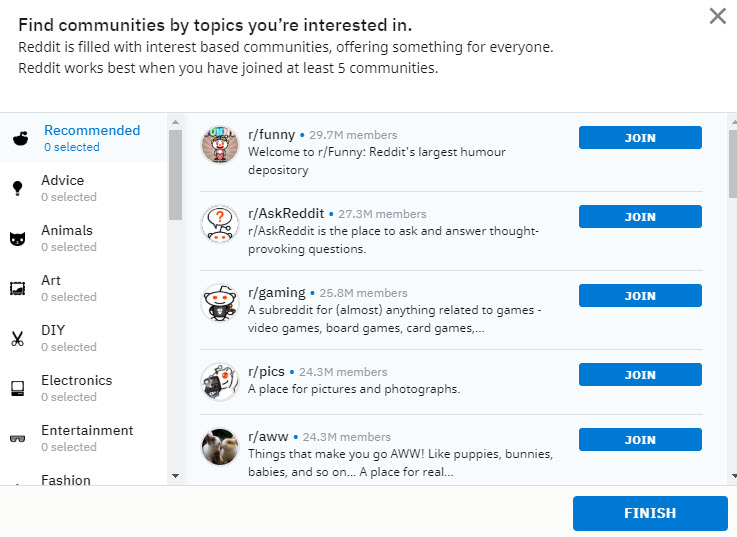737x537 pixels.
Task: Join the r/funny community
Action: pyautogui.click(x=640, y=138)
